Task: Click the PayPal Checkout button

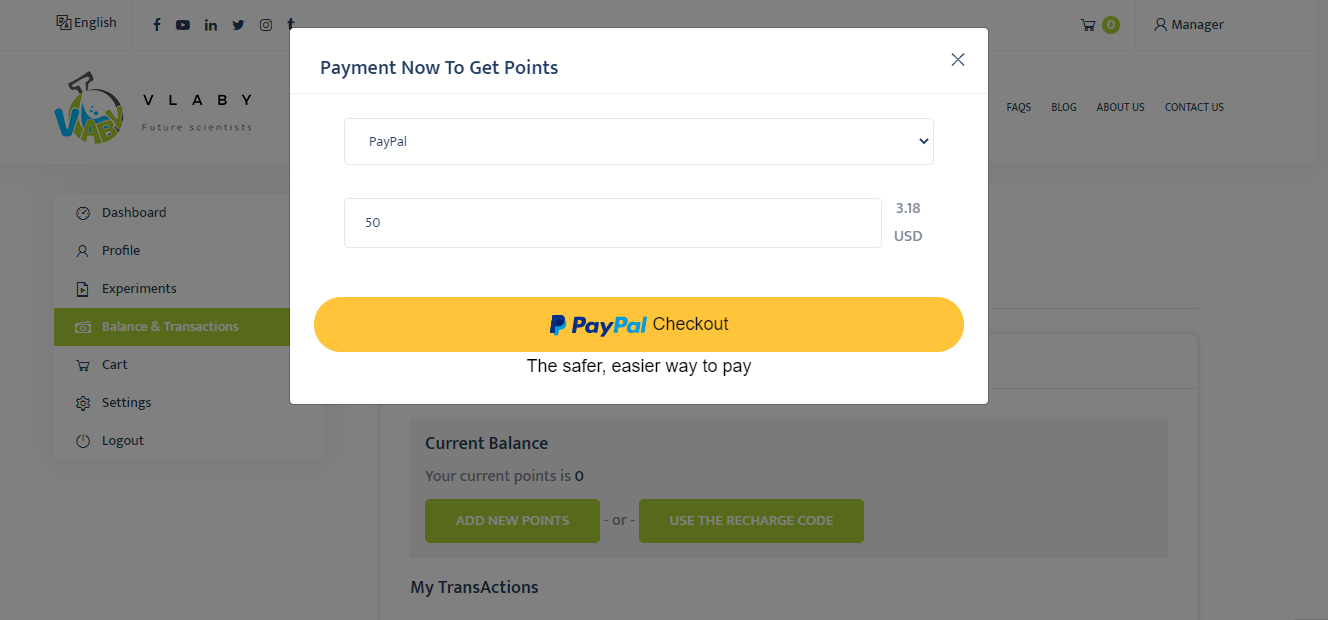Action: pos(638,324)
